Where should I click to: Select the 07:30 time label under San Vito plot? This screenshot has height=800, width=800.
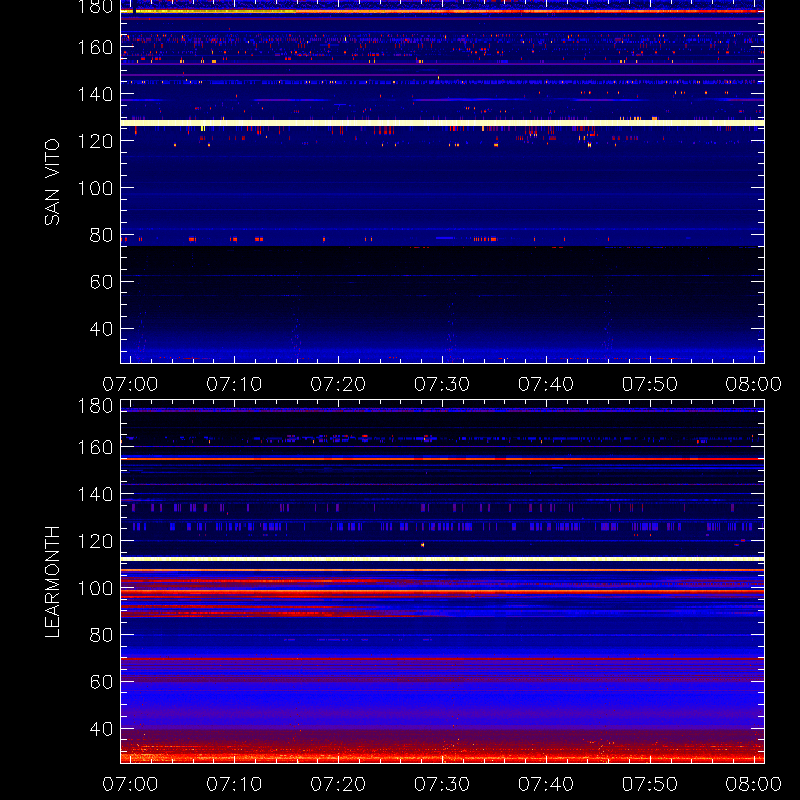click(x=442, y=384)
